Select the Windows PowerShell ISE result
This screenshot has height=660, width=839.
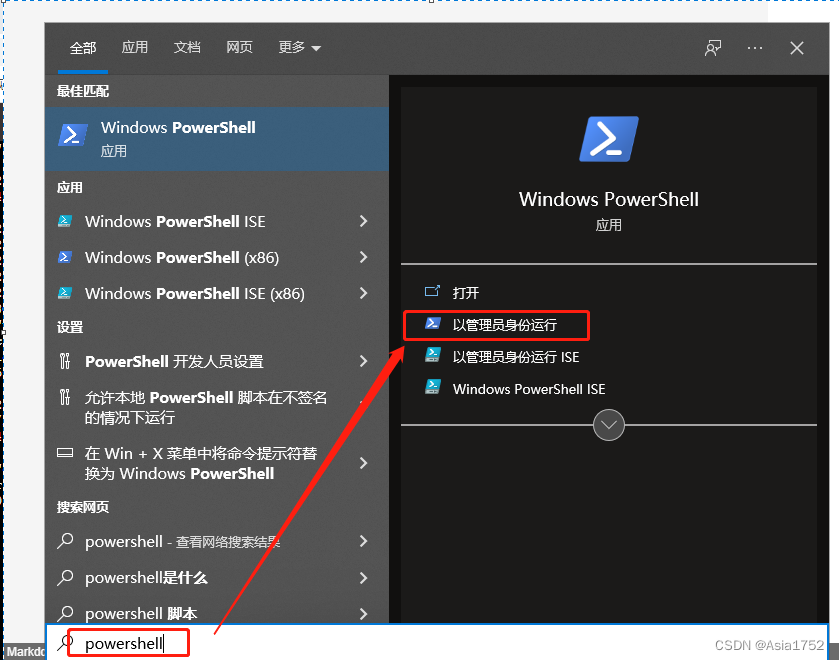tap(217, 221)
